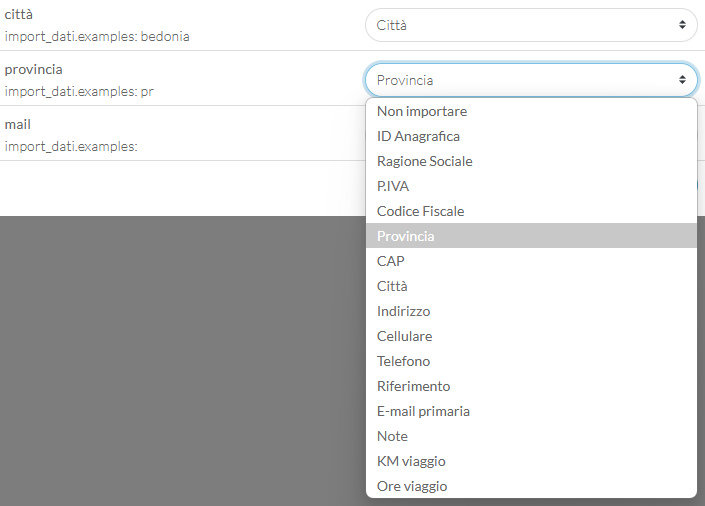Select the highlighted "Provincia" option

point(531,236)
